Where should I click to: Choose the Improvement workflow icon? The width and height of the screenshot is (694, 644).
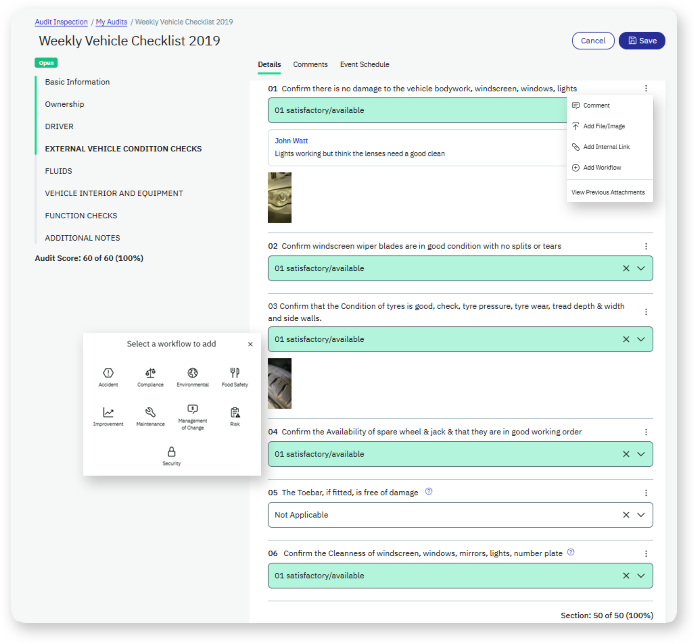coord(108,412)
